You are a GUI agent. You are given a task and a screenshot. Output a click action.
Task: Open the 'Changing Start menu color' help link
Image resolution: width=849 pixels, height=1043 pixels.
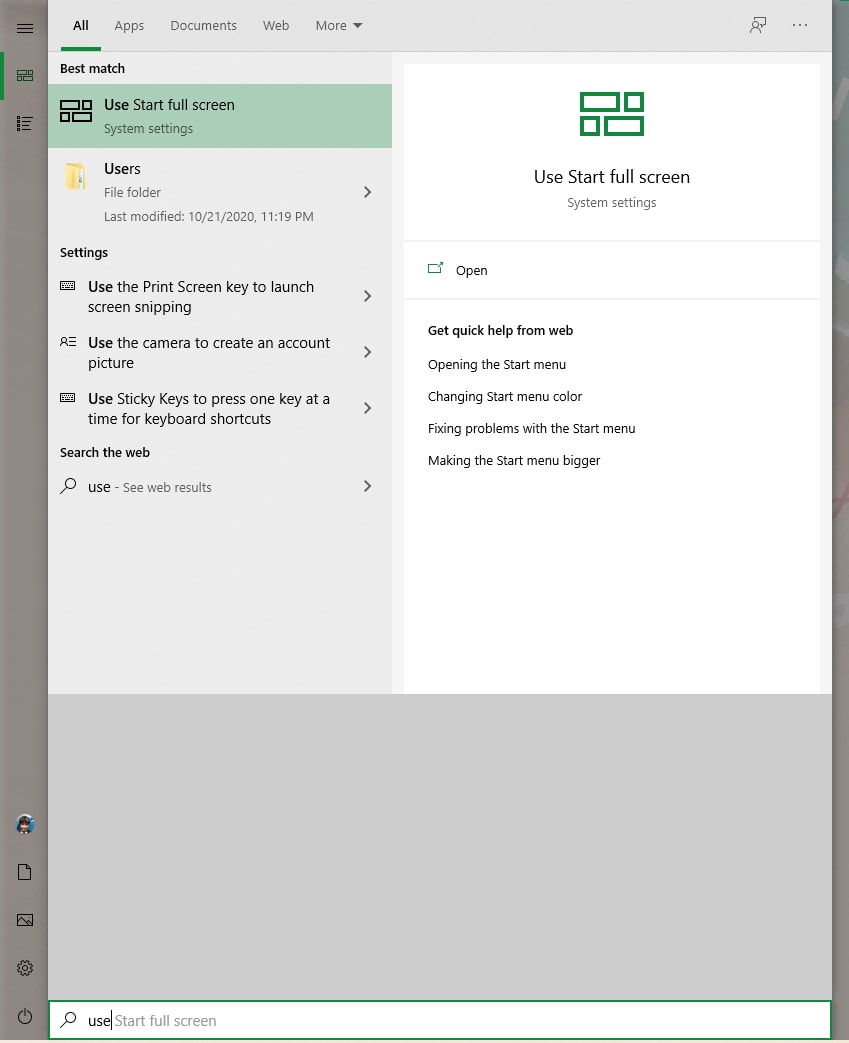[504, 396]
